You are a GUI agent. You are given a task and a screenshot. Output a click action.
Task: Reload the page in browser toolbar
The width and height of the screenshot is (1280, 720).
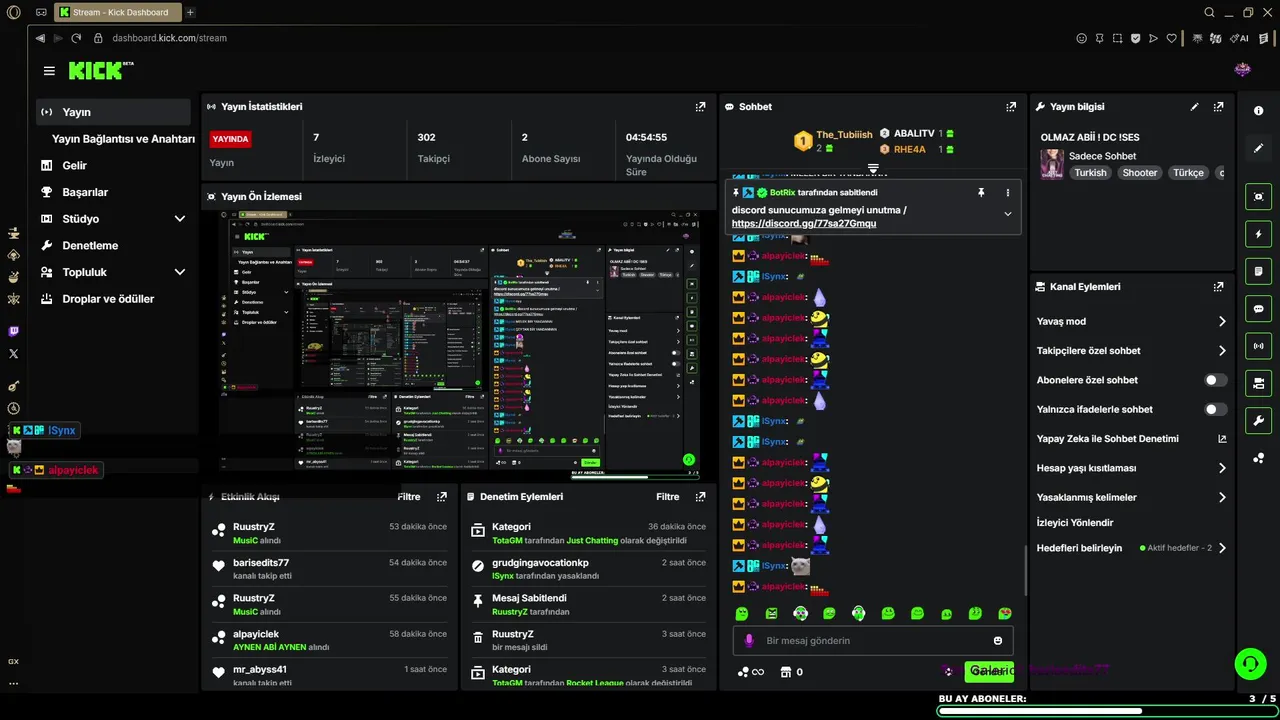pyautogui.click(x=76, y=38)
